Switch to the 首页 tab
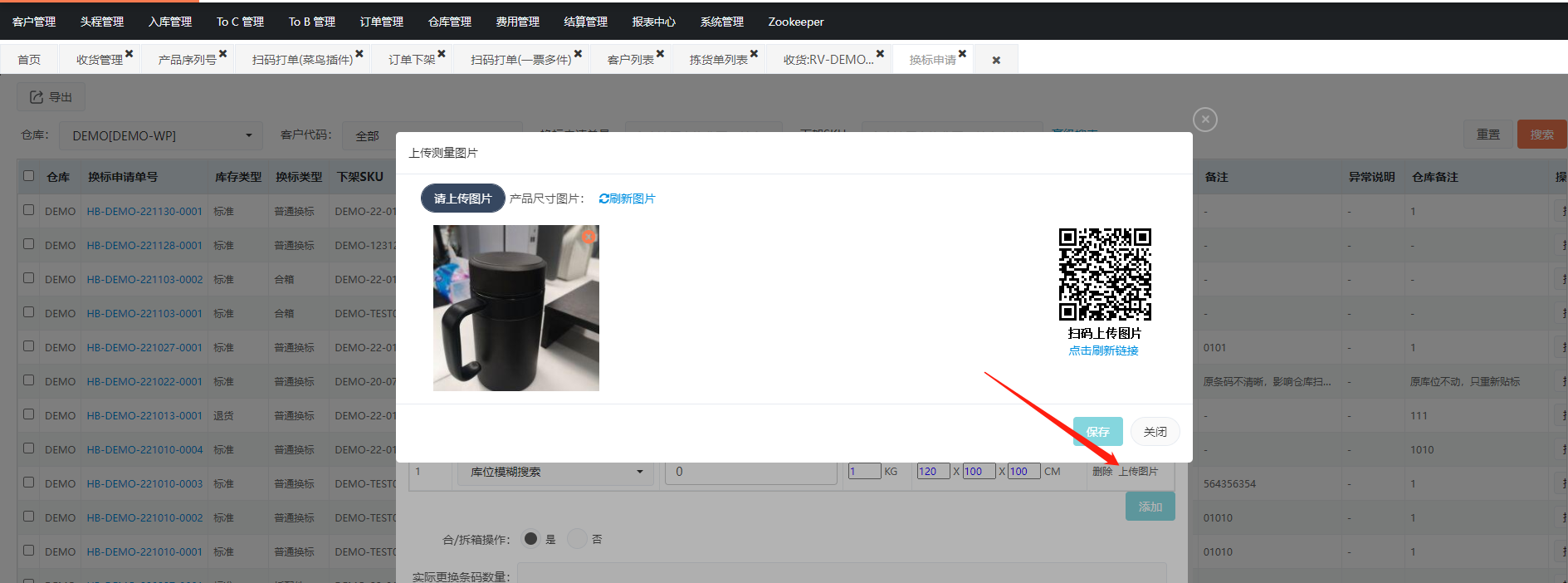 tap(29, 60)
